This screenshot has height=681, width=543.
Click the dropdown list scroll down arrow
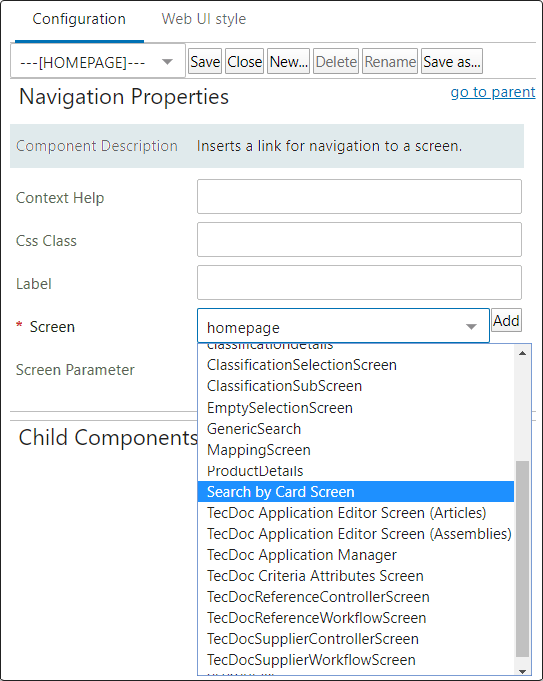click(523, 671)
